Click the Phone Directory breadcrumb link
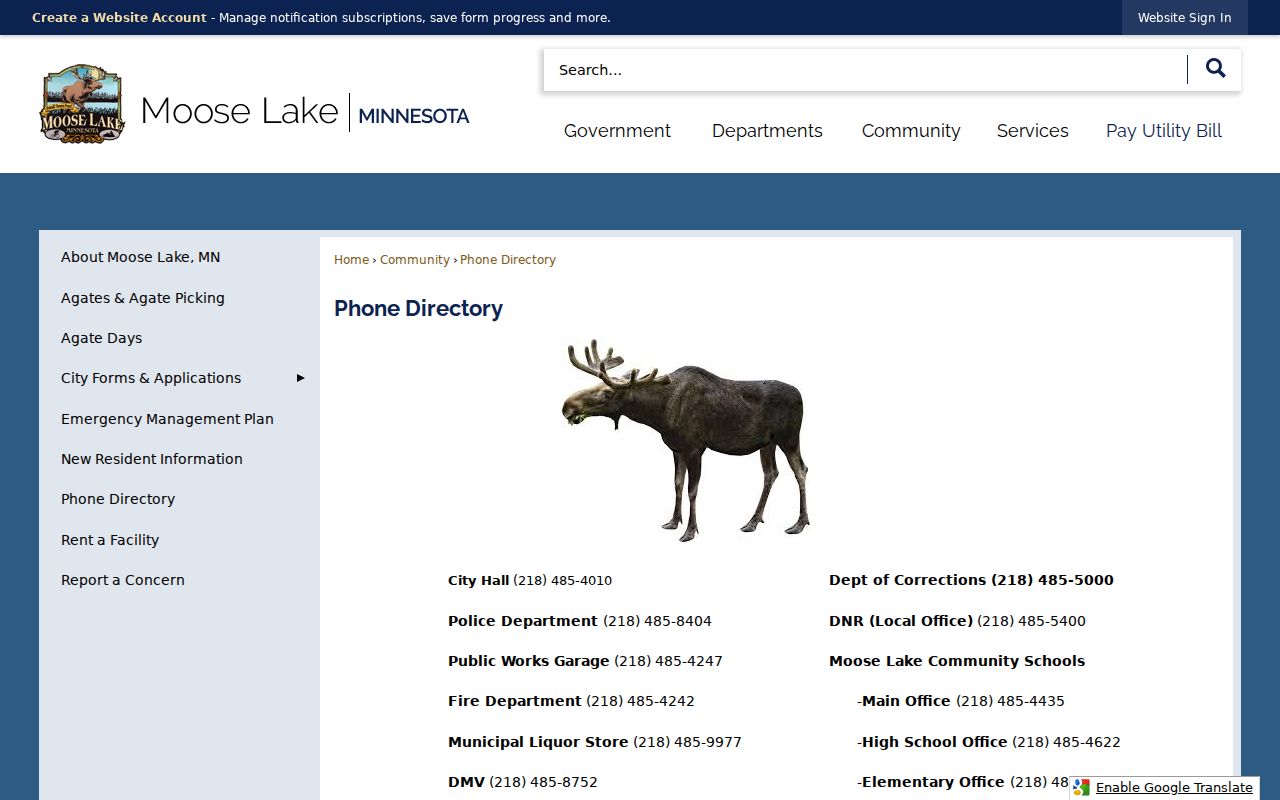 click(x=508, y=260)
